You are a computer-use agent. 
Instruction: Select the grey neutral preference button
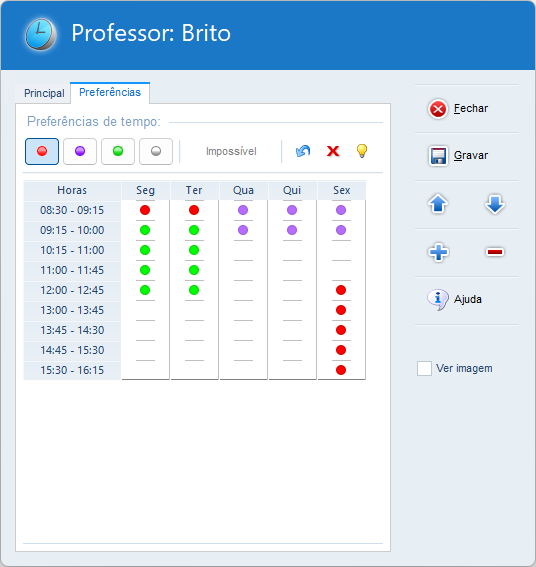[x=156, y=151]
